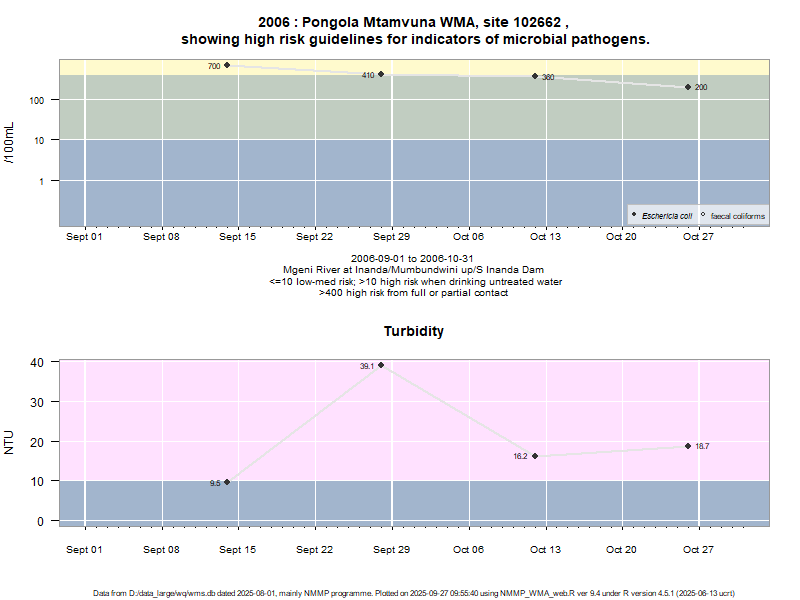This screenshot has width=800, height=600.
Task: Click the NTU y-axis label
Action: tap(10, 441)
